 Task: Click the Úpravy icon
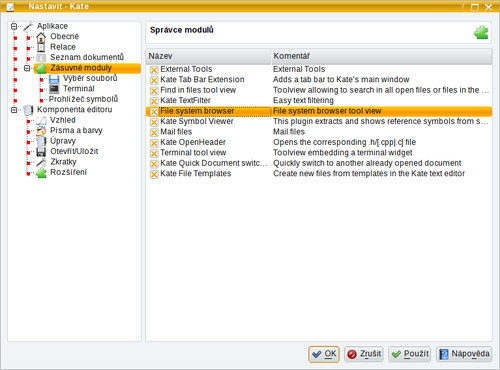pyautogui.click(x=41, y=141)
